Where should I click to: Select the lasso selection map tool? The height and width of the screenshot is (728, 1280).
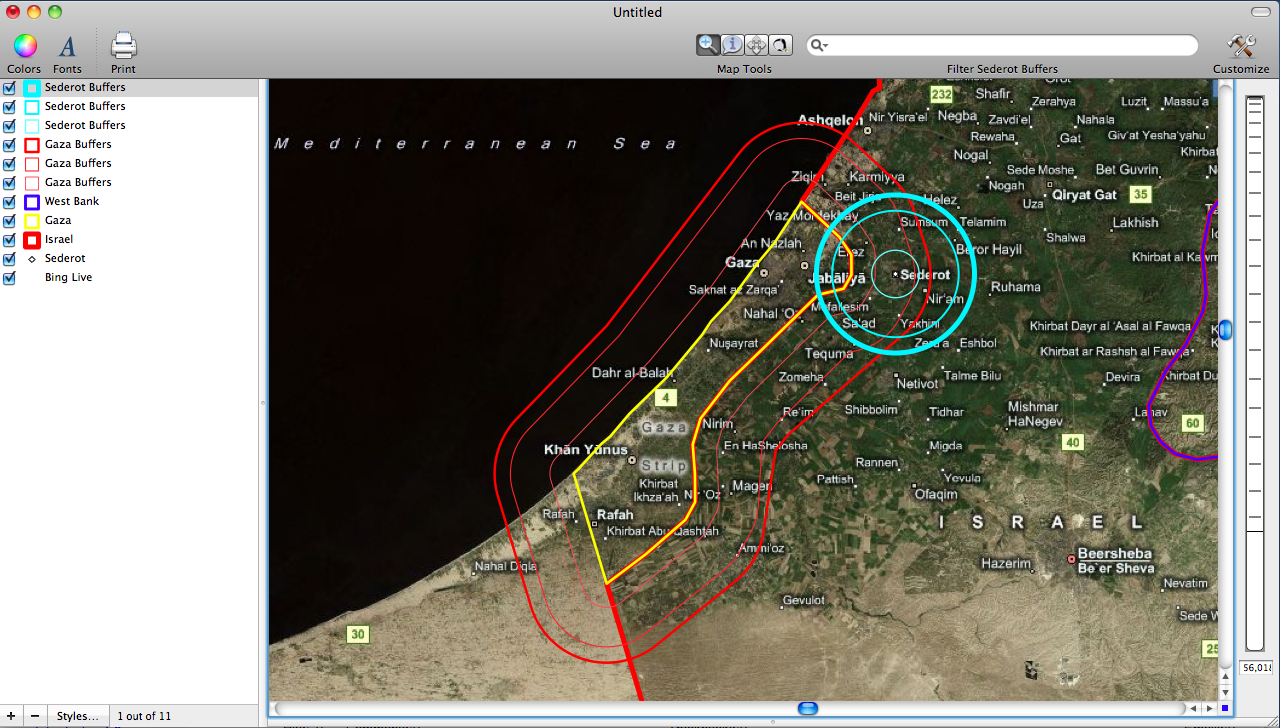click(x=780, y=44)
